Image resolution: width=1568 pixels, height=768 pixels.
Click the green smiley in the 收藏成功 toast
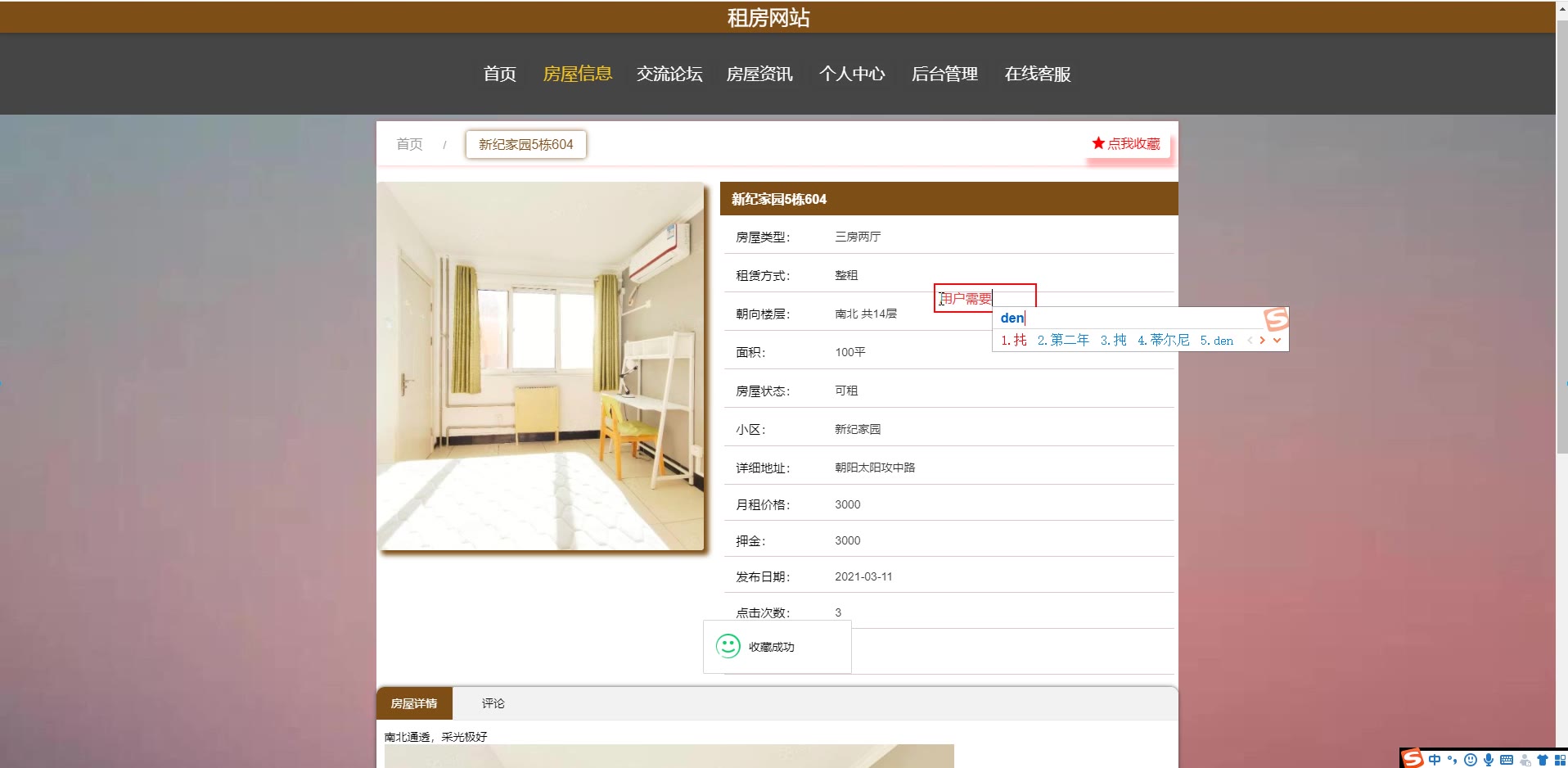click(728, 646)
